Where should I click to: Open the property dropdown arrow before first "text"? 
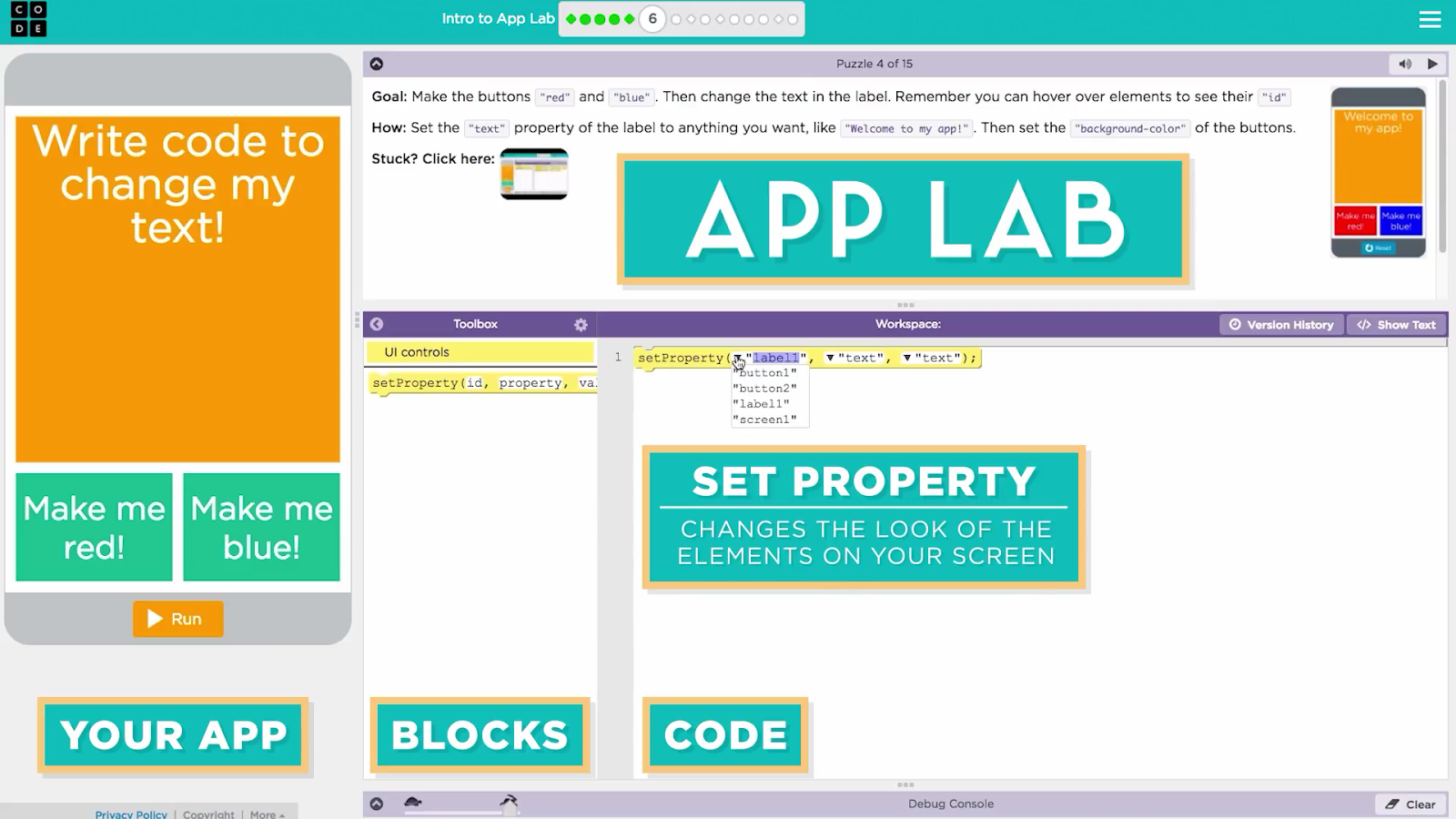point(830,359)
